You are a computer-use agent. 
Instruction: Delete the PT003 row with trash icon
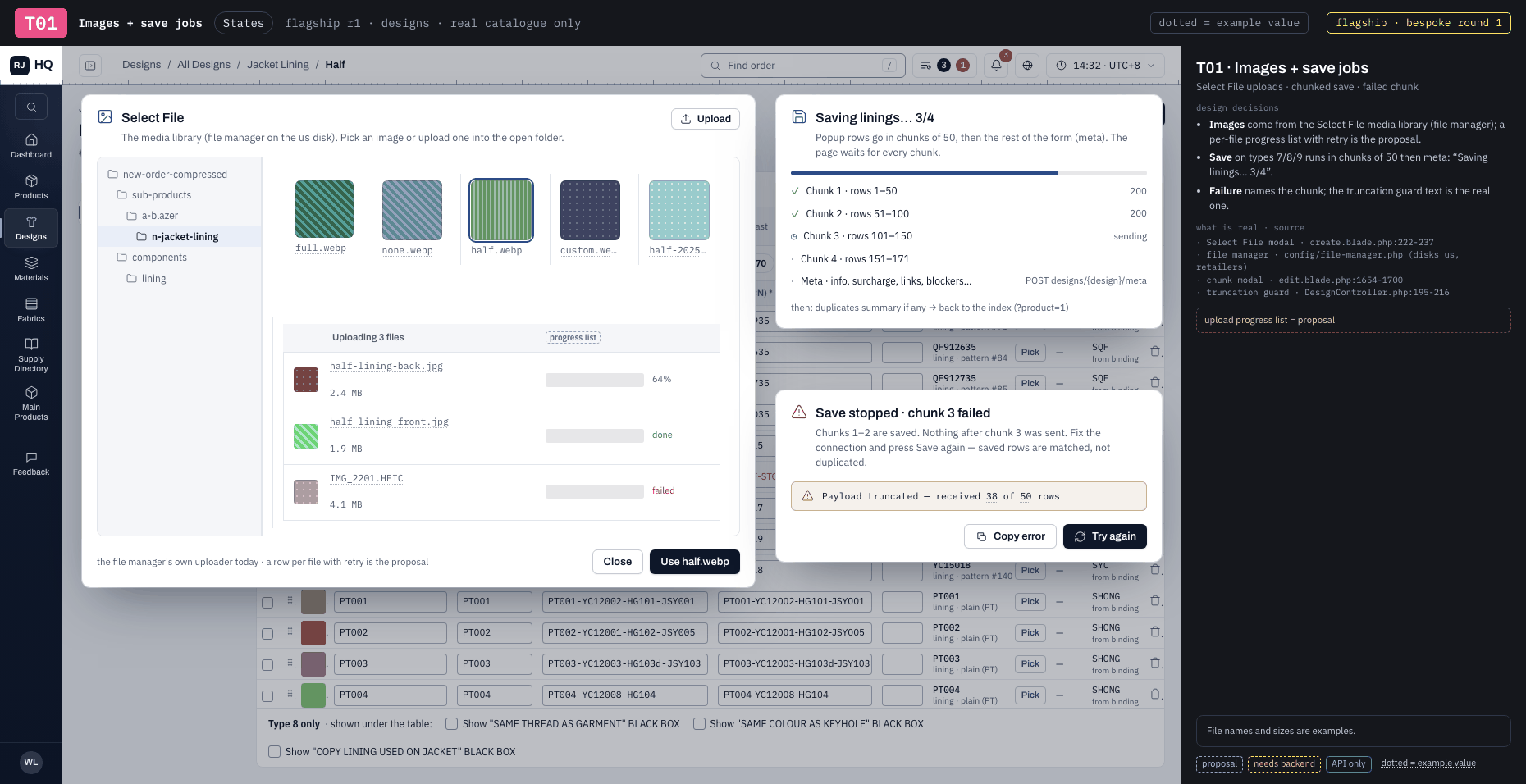(x=1155, y=663)
